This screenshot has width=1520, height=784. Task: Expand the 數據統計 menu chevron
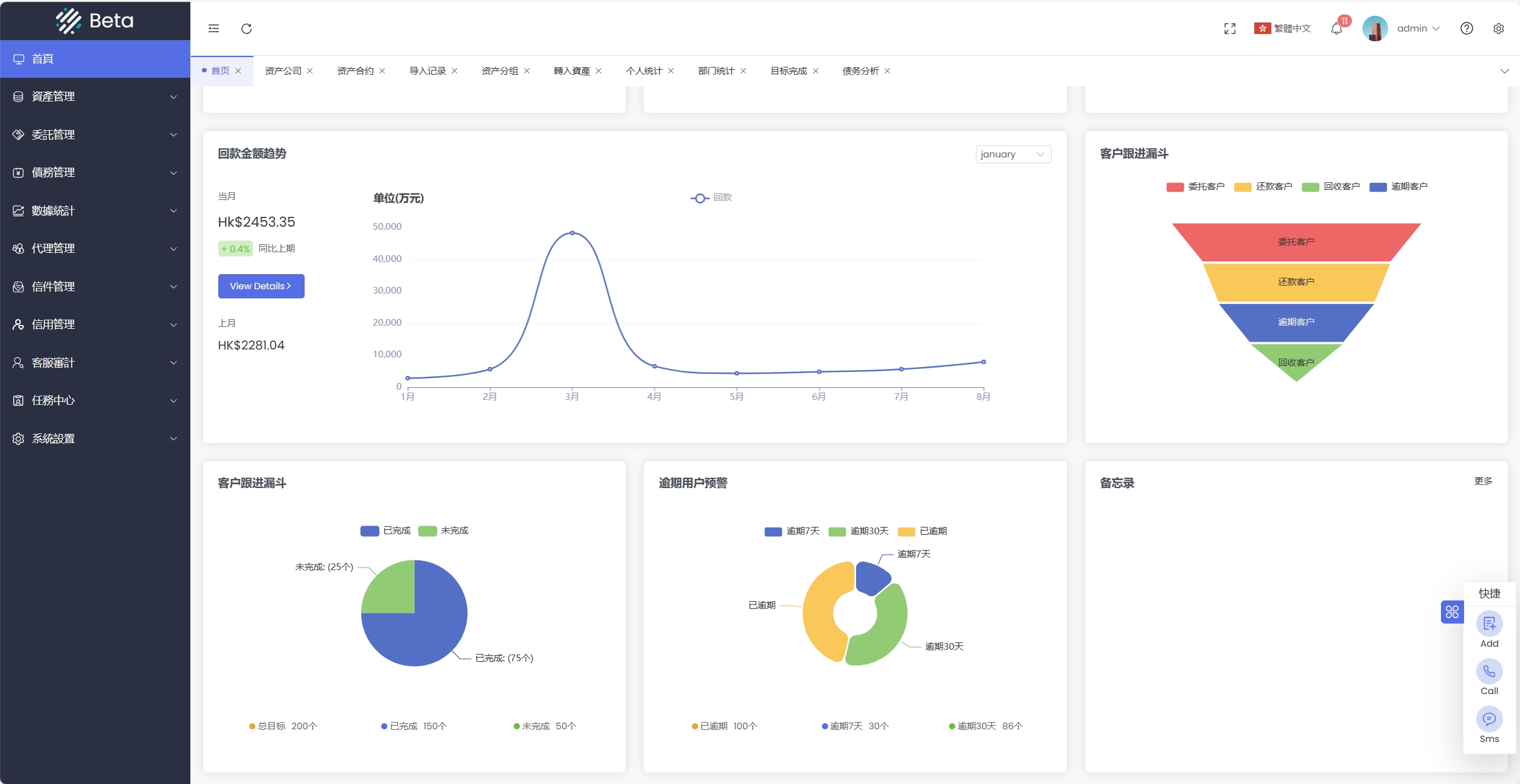click(x=173, y=210)
